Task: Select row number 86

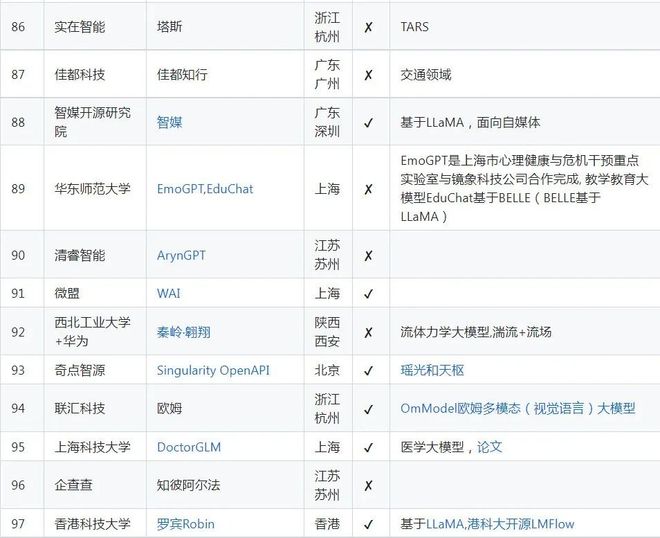Action: pos(18,27)
